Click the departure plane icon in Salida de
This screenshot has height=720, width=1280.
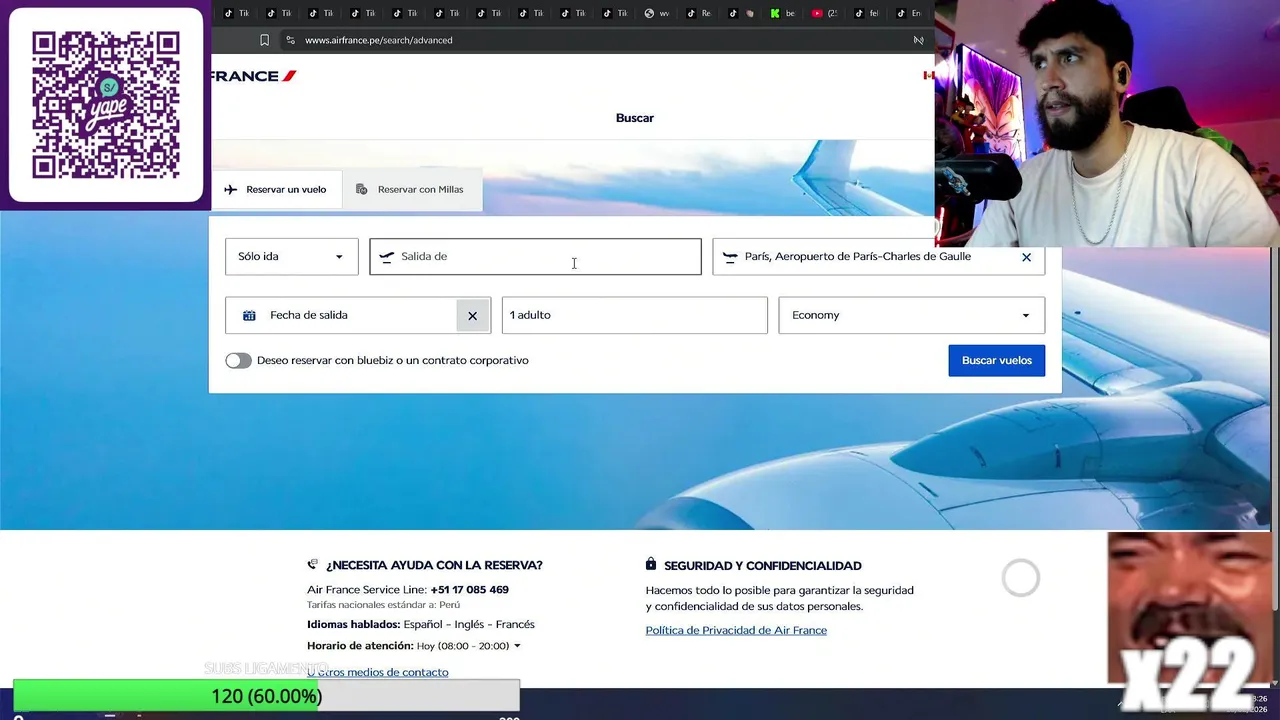click(x=387, y=257)
